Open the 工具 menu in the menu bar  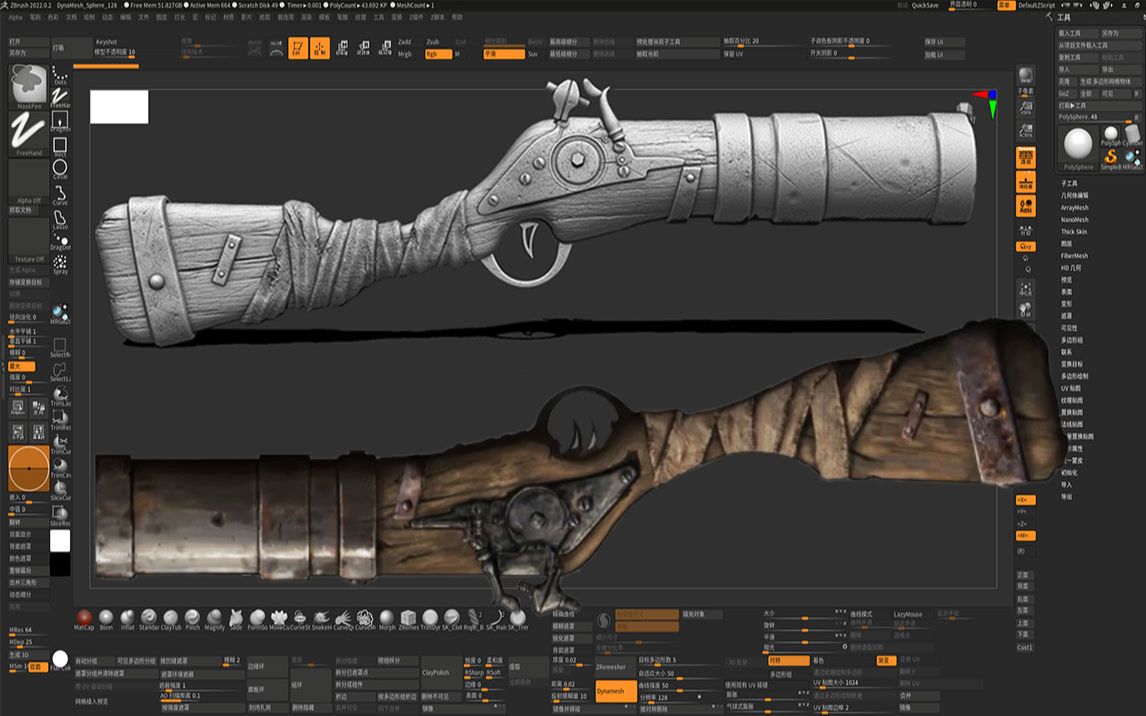point(377,17)
